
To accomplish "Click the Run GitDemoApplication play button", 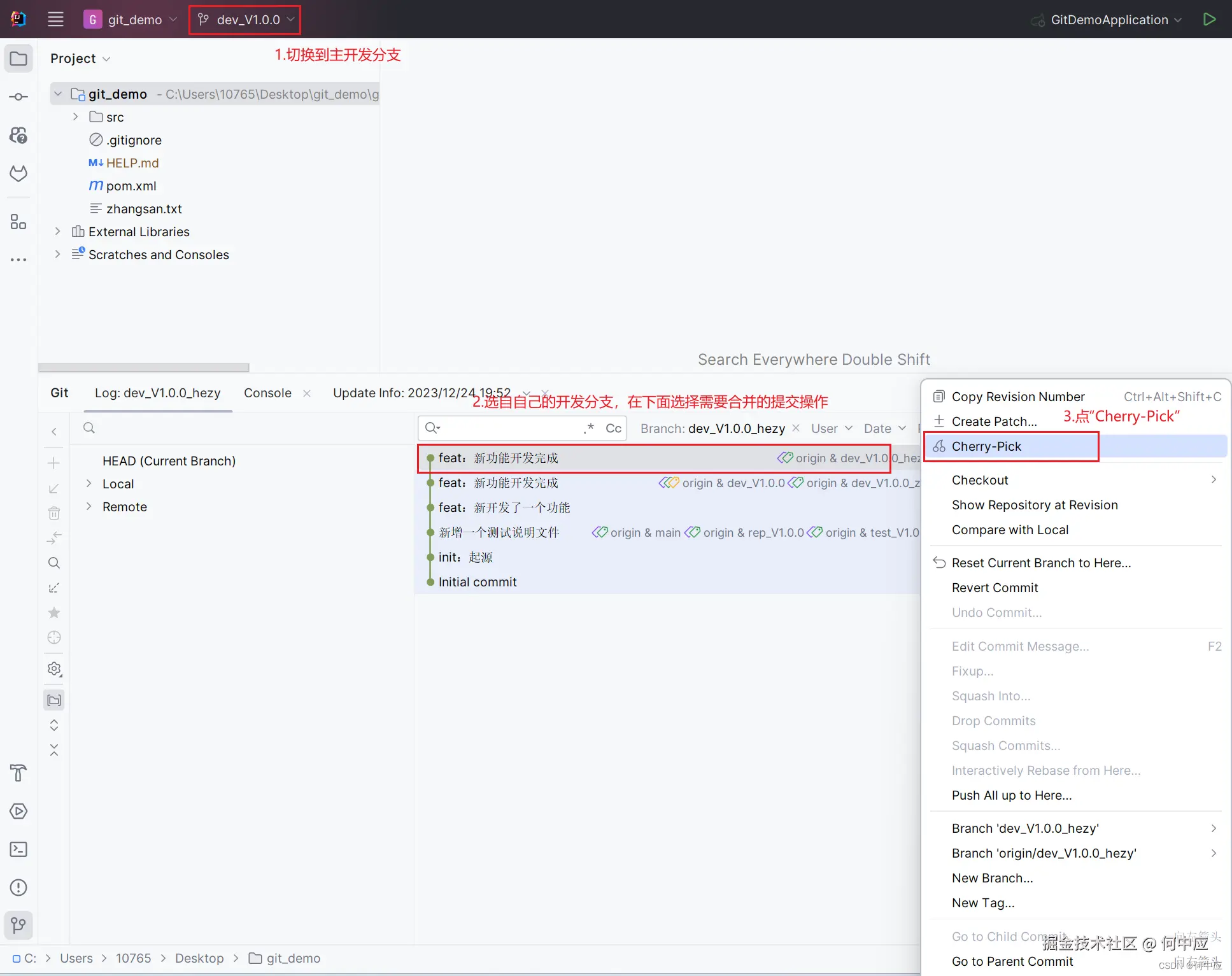I will [x=1209, y=19].
